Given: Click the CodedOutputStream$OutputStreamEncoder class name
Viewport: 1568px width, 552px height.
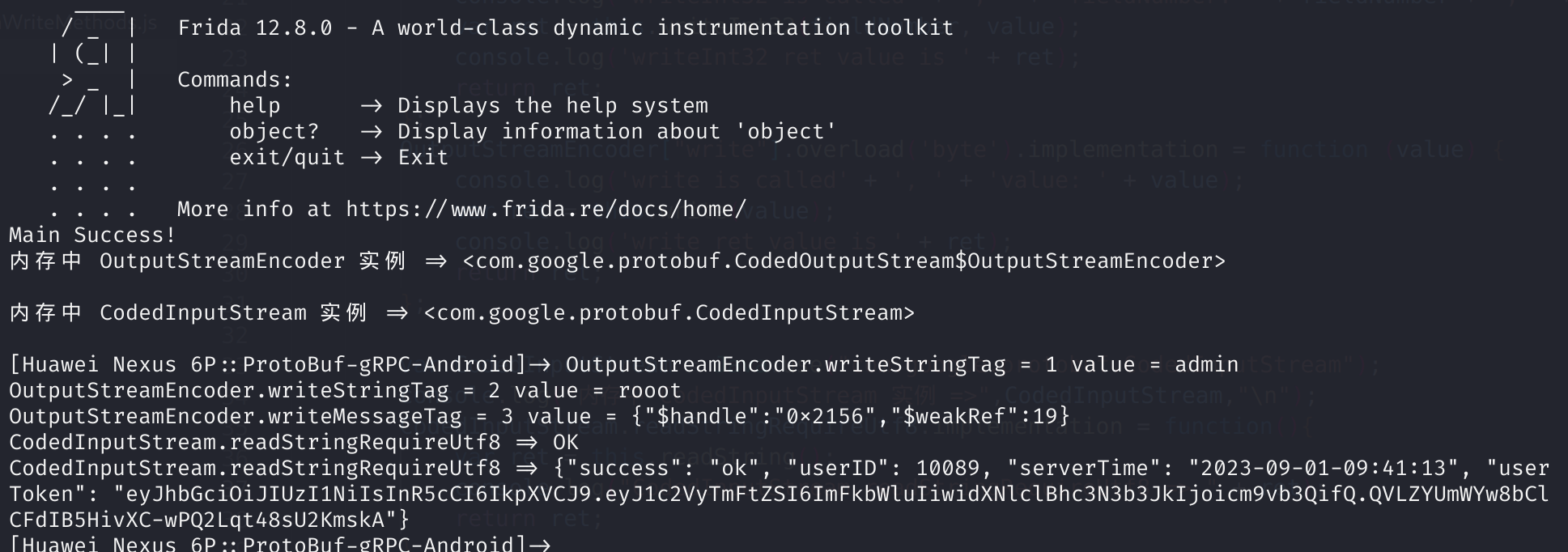Looking at the screenshot, I should 843,261.
